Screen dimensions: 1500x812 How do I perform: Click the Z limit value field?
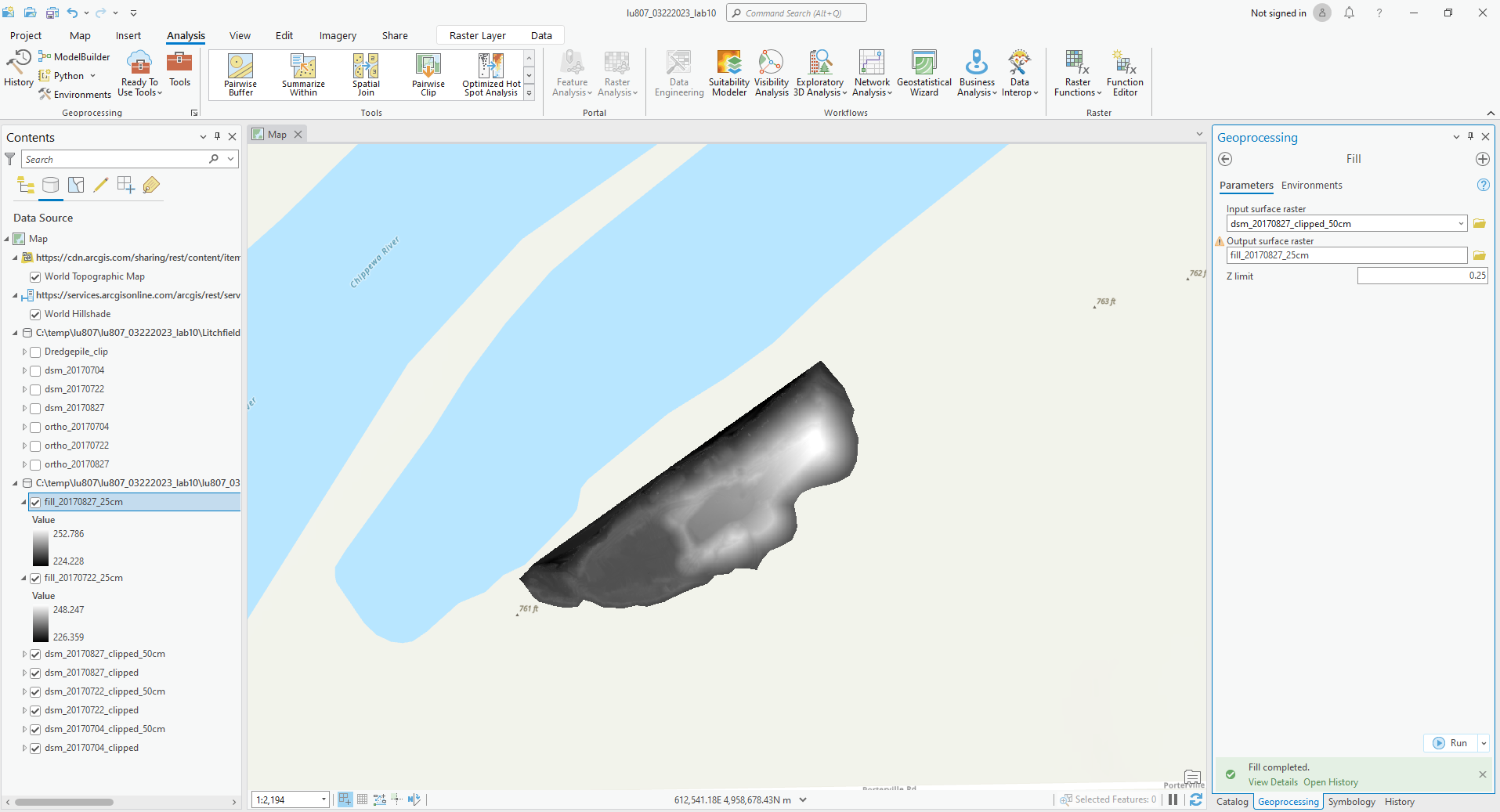point(1422,276)
